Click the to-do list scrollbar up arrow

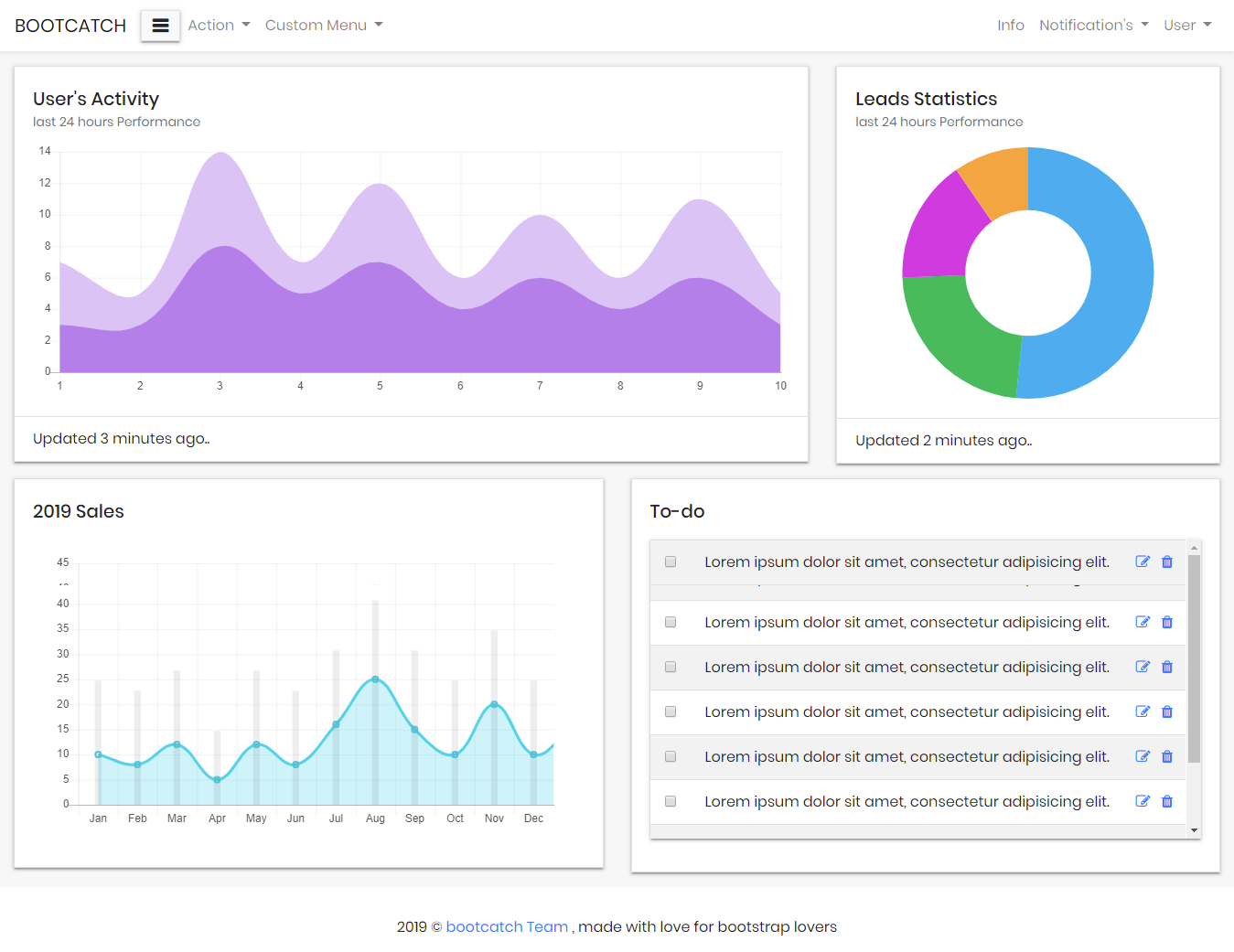coord(1194,547)
